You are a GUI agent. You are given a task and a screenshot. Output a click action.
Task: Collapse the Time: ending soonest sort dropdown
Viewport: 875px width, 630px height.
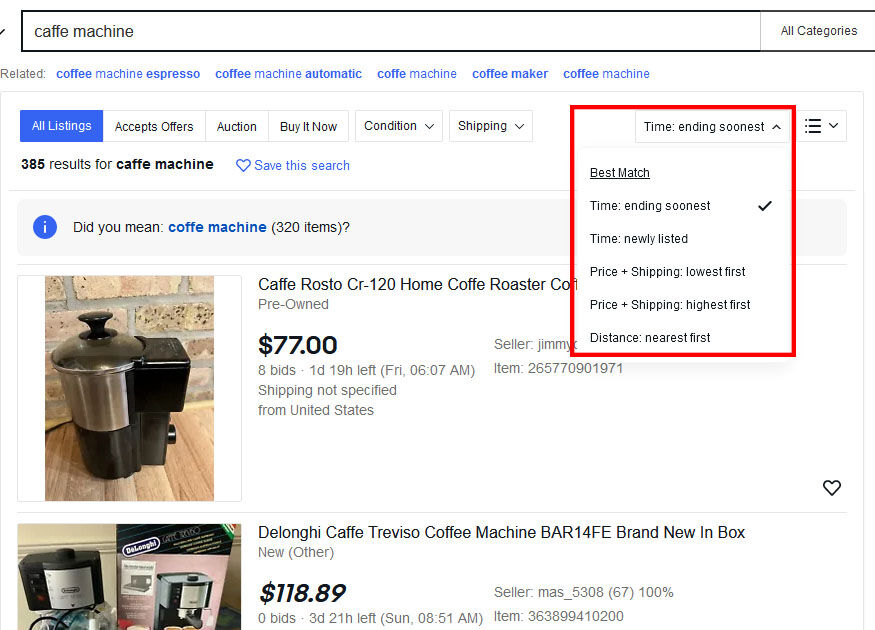(712, 127)
